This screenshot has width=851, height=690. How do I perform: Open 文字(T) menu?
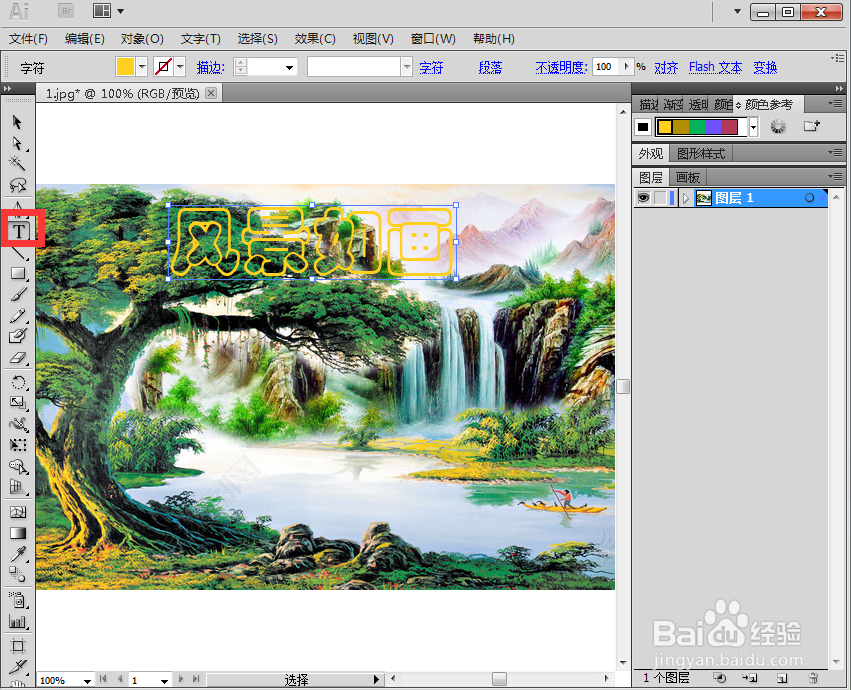pos(201,39)
